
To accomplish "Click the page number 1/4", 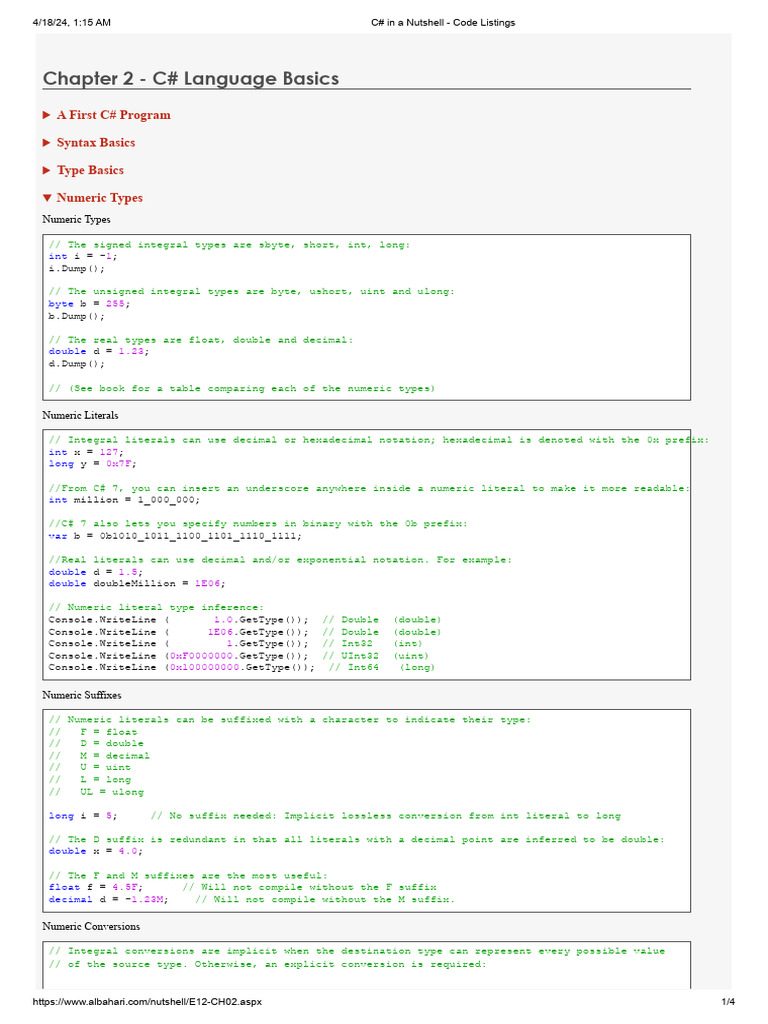I will (x=728, y=1002).
